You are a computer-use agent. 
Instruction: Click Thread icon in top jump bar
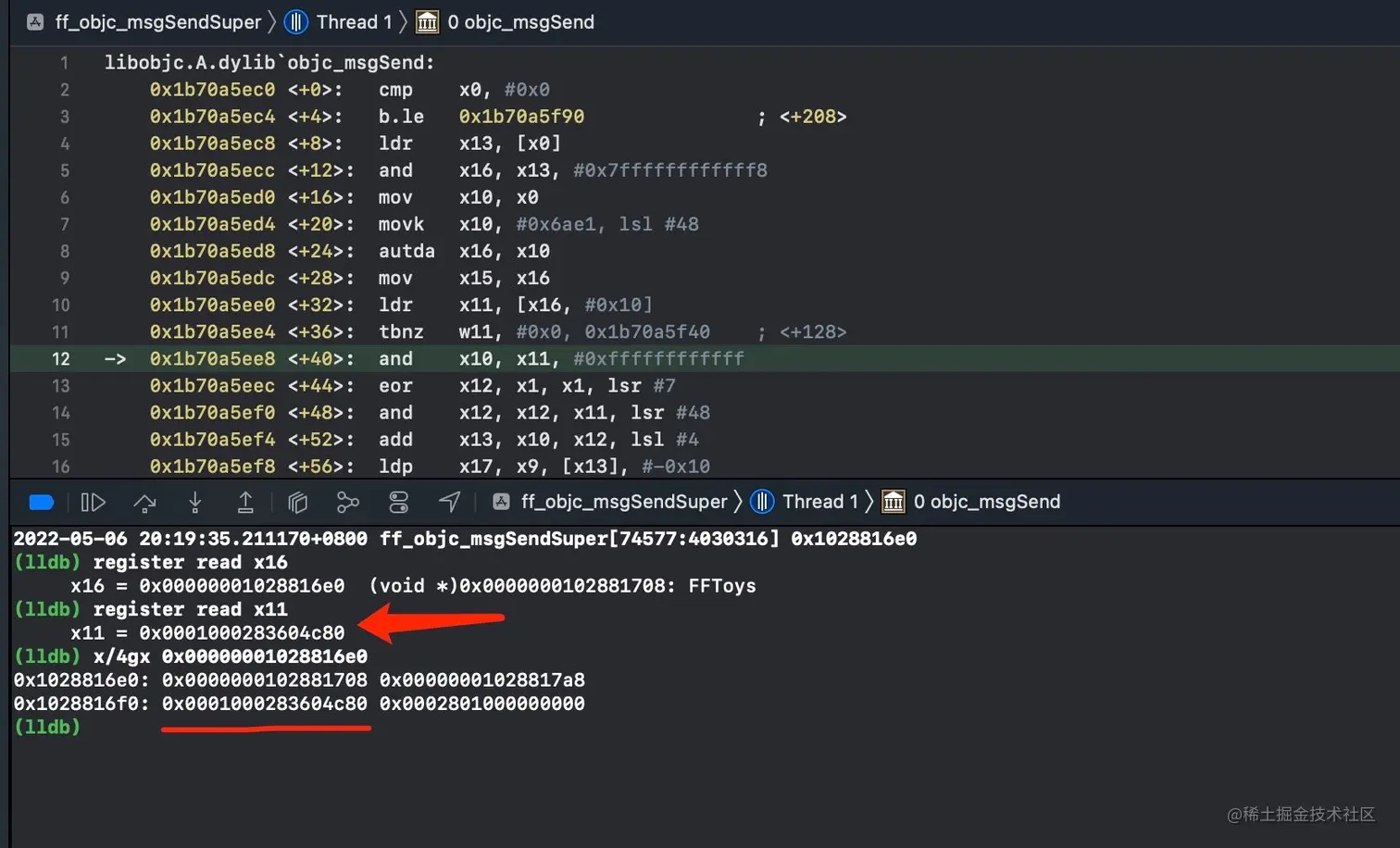[x=296, y=22]
